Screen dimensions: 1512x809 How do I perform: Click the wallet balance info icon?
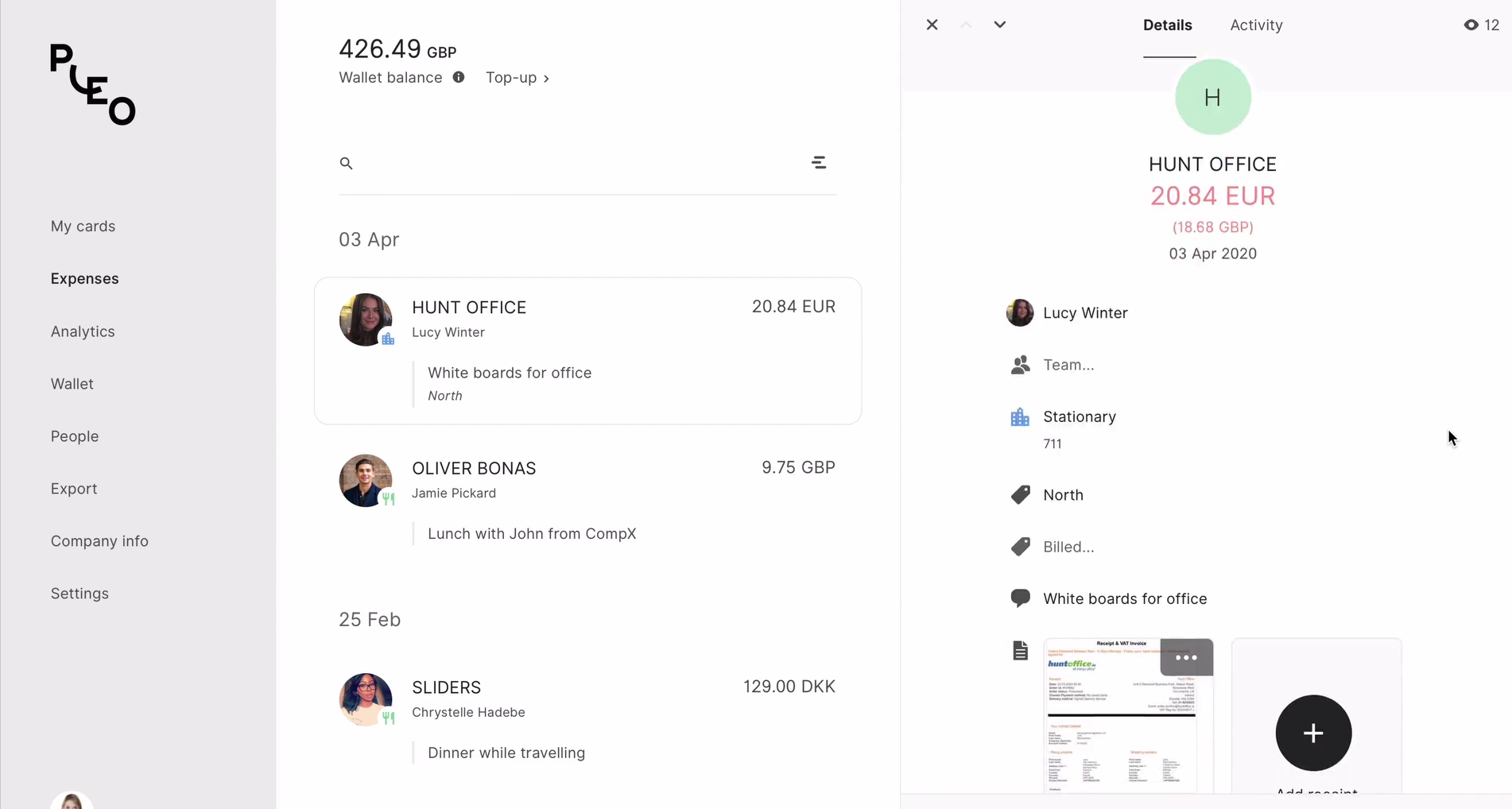[x=459, y=77]
